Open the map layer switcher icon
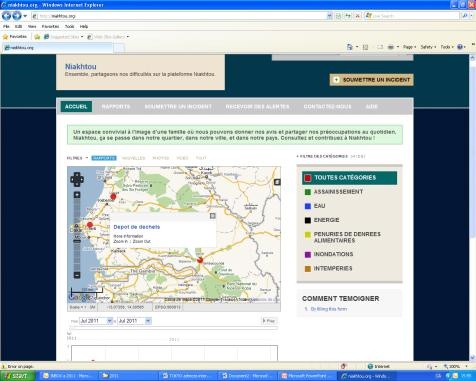The image size is (476, 381). pyautogui.click(x=277, y=182)
